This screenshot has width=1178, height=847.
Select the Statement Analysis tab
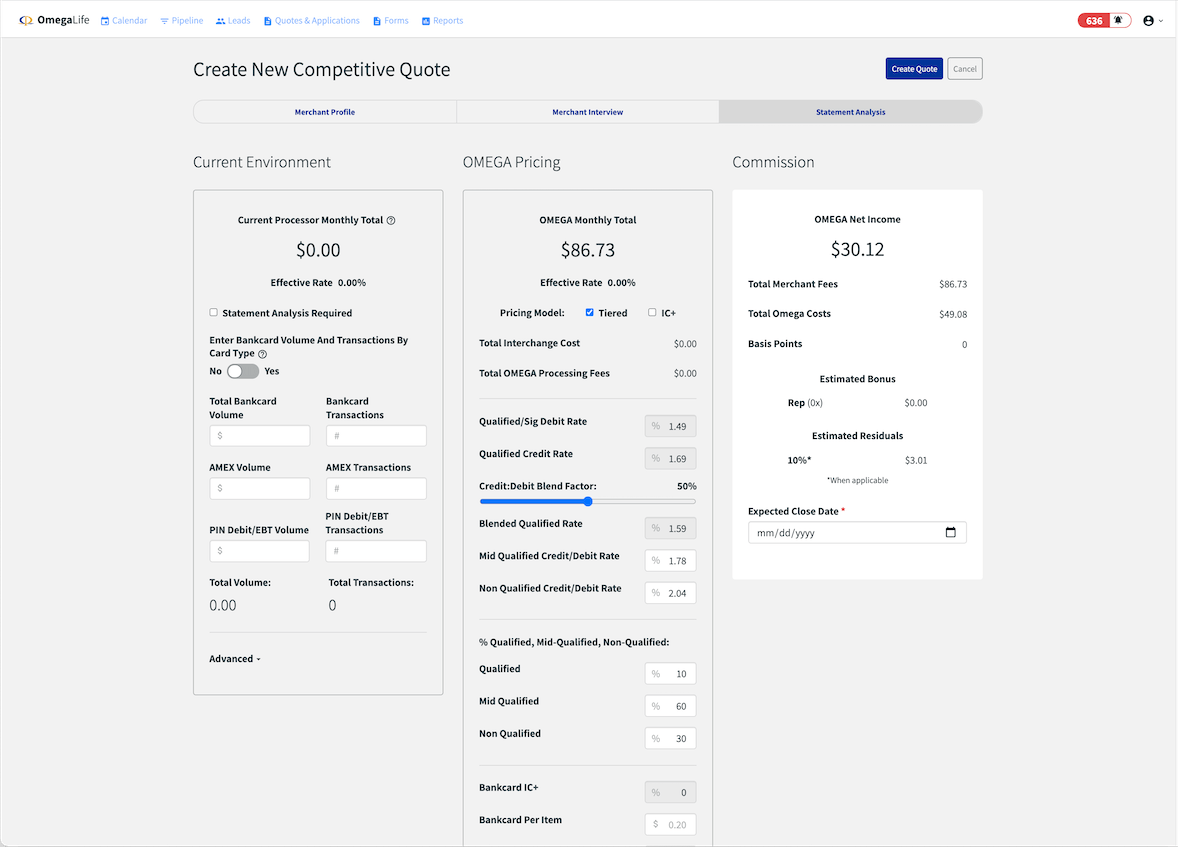tap(850, 112)
